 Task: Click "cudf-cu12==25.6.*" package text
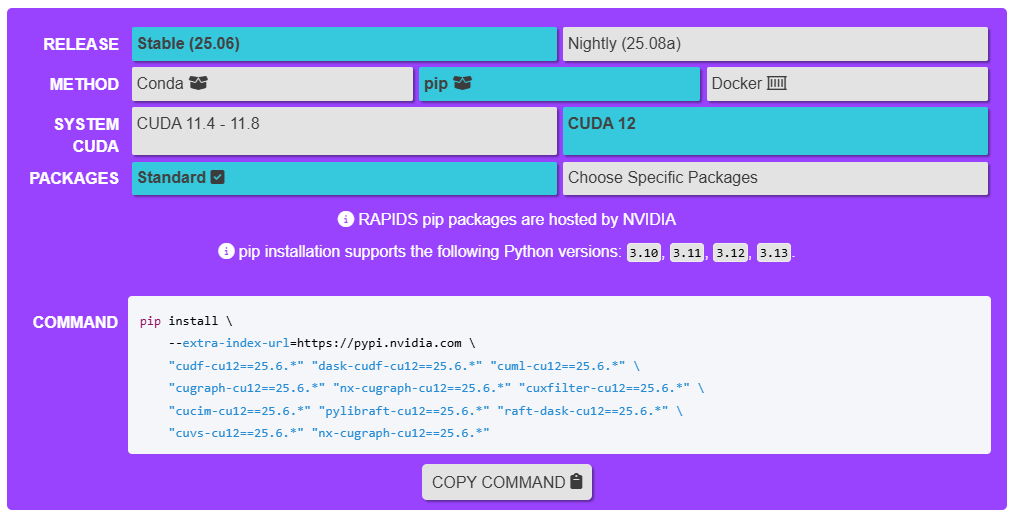point(236,366)
